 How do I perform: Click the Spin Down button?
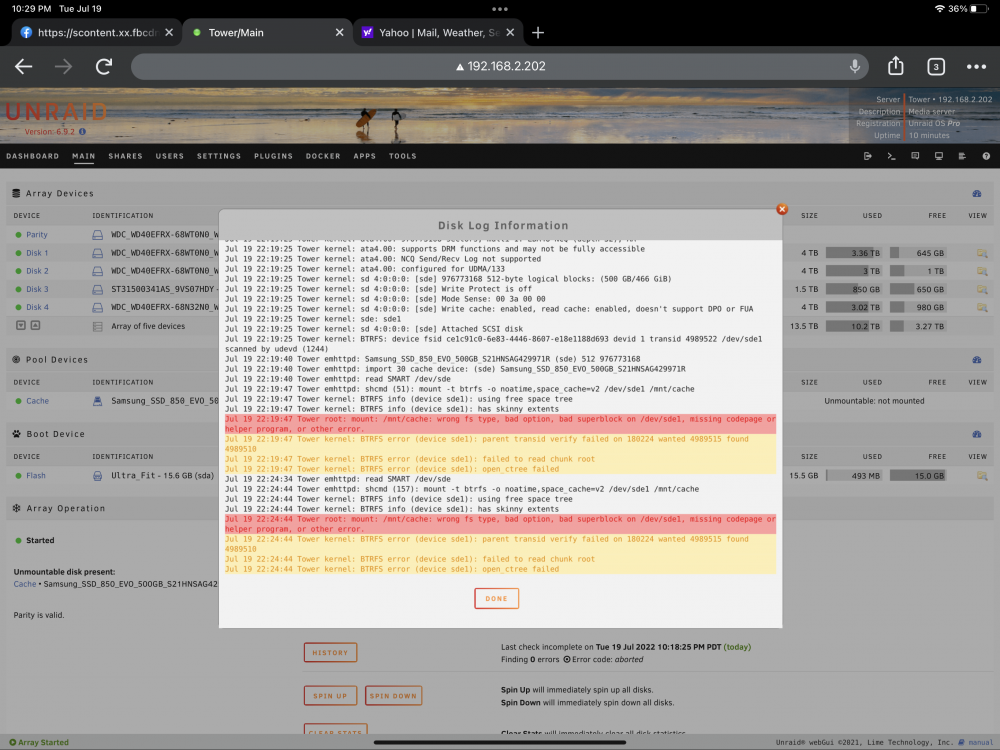(x=393, y=696)
